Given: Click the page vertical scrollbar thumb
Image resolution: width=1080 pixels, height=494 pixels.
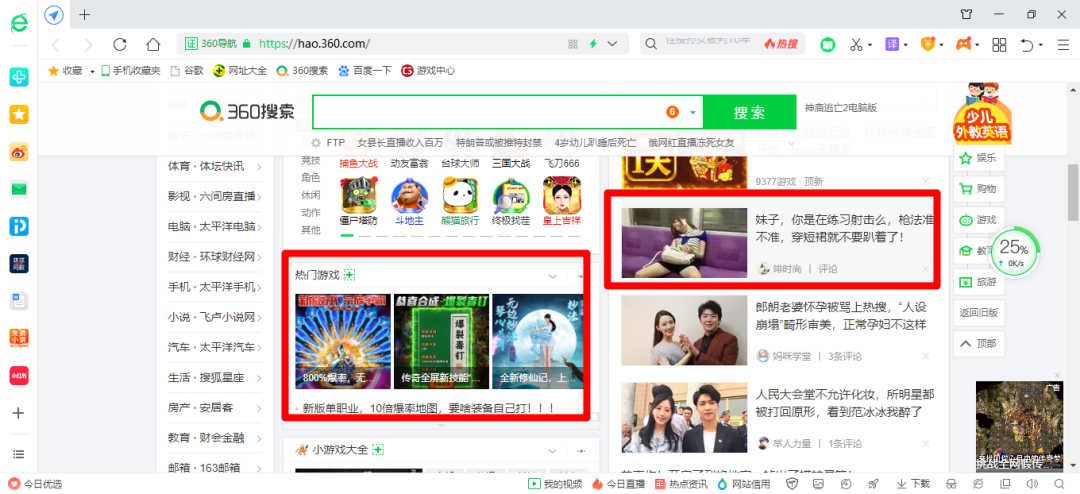Looking at the screenshot, I should 1073,193.
